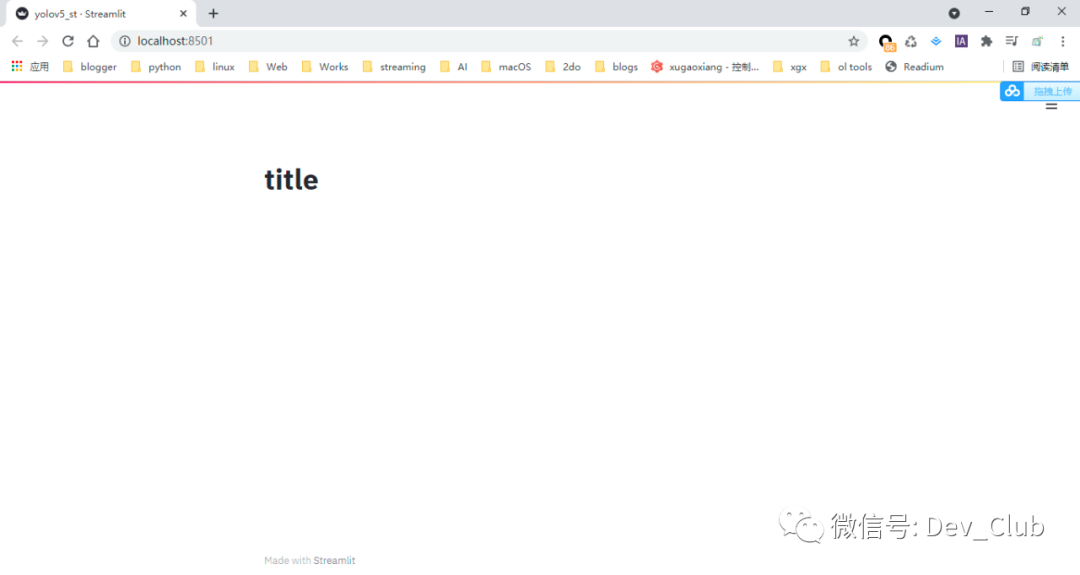This screenshot has width=1080, height=575.
Task: Open the Works bookmark folder
Action: (325, 67)
